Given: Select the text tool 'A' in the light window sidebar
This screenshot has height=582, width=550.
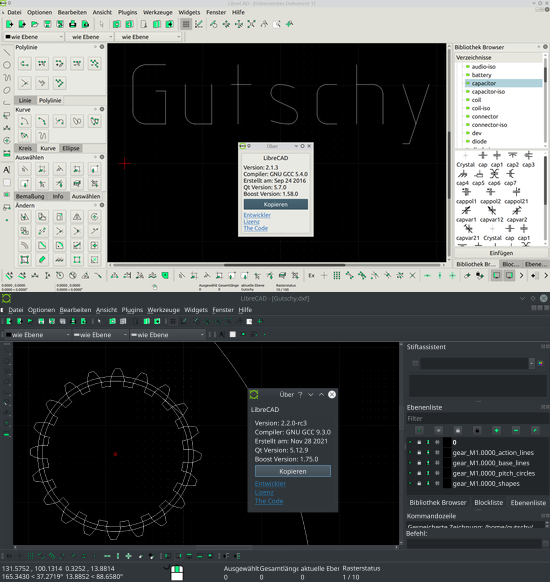Looking at the screenshot, I should pyautogui.click(x=7, y=170).
